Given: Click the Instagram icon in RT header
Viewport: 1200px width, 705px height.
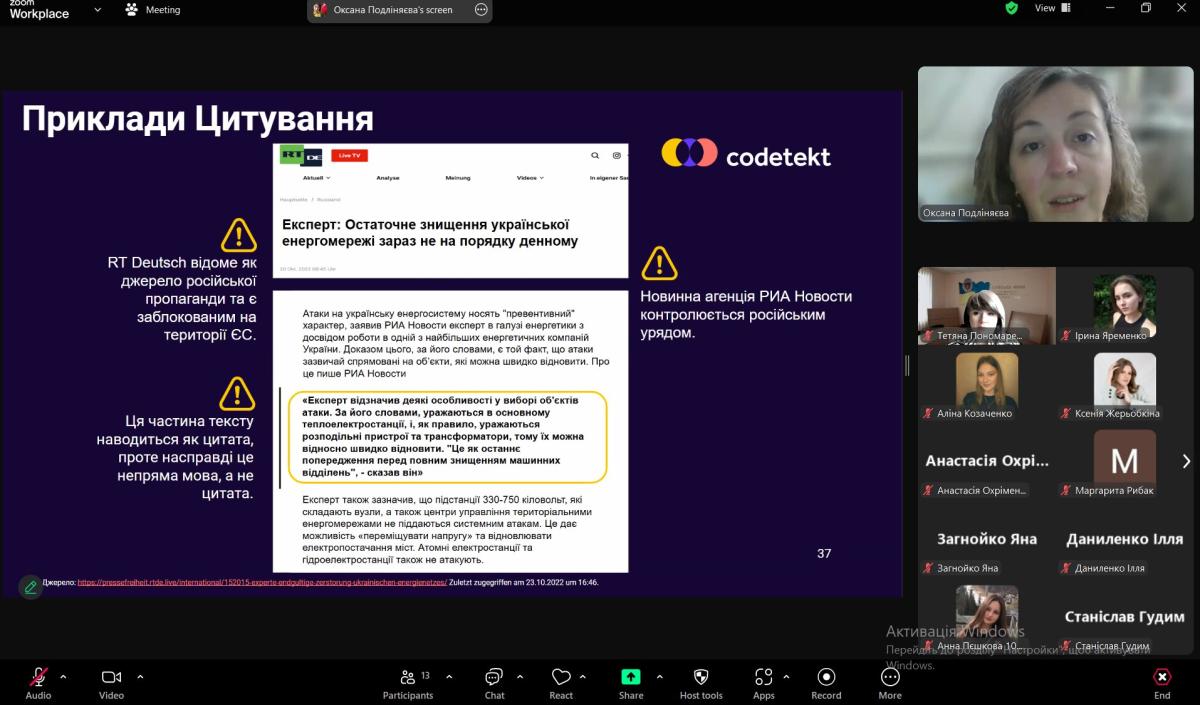Looking at the screenshot, I should pyautogui.click(x=617, y=156).
